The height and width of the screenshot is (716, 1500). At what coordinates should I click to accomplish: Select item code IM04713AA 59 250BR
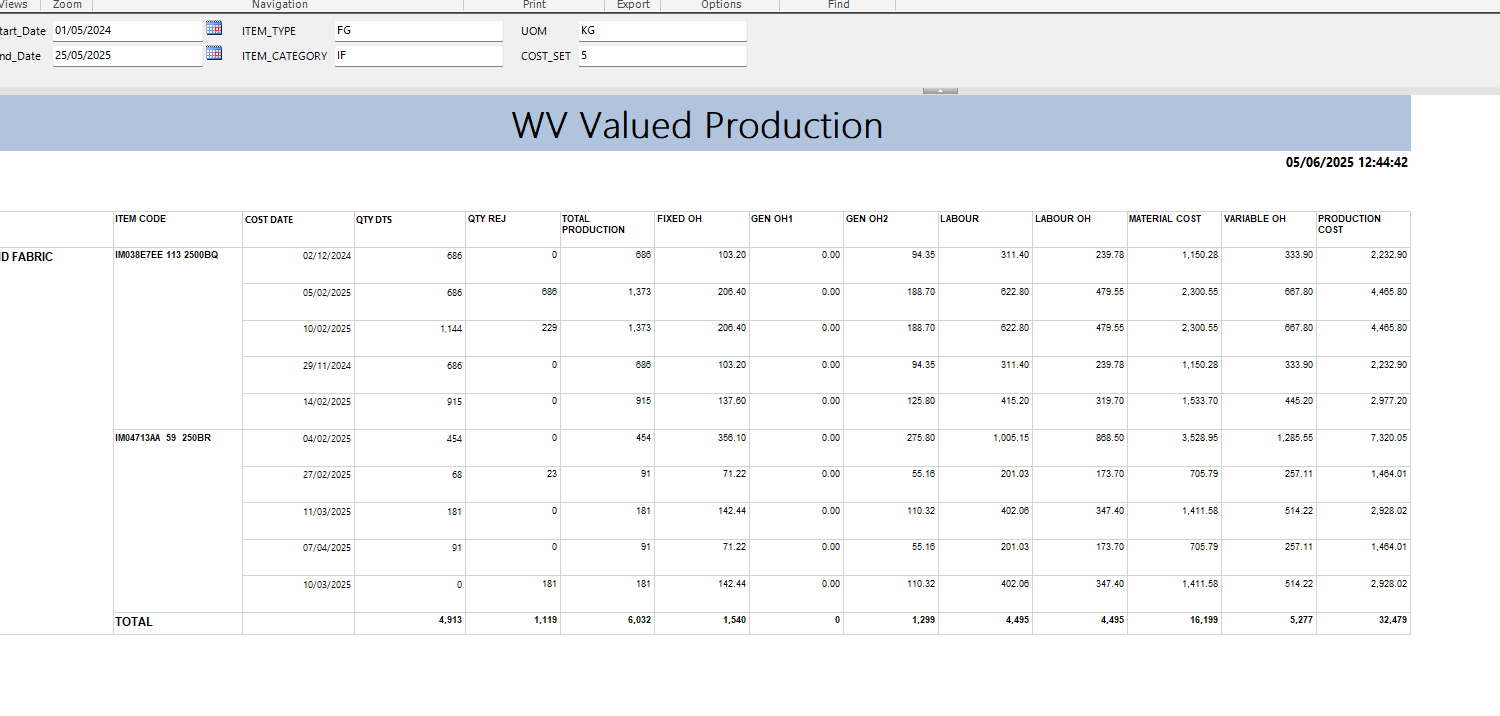[163, 438]
